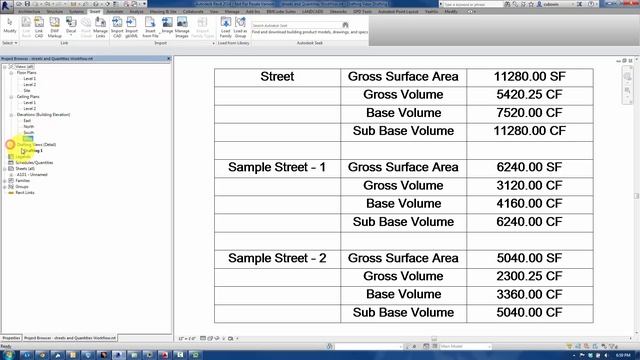The image size is (640, 360).
Task: Click the zoom tool in navigation bar
Action: pos(627,90)
